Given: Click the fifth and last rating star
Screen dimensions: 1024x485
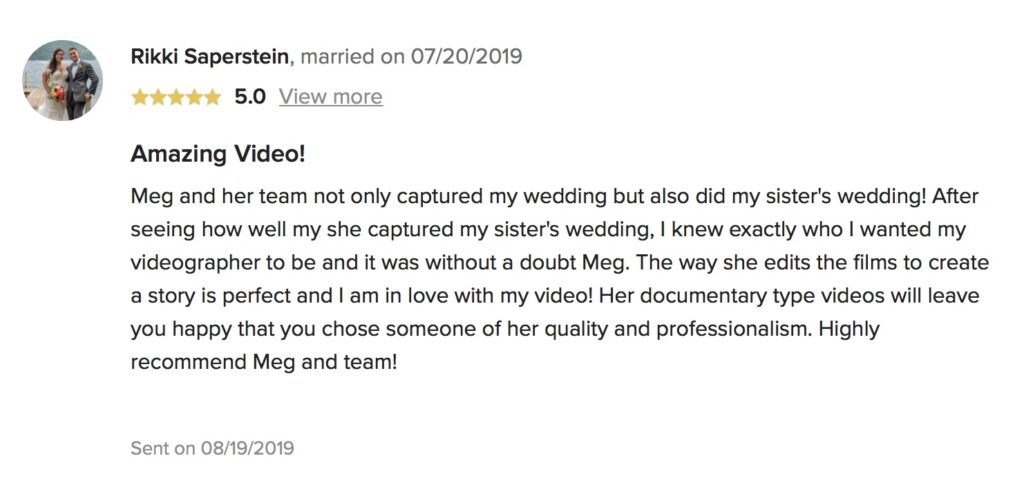Looking at the screenshot, I should [212, 97].
